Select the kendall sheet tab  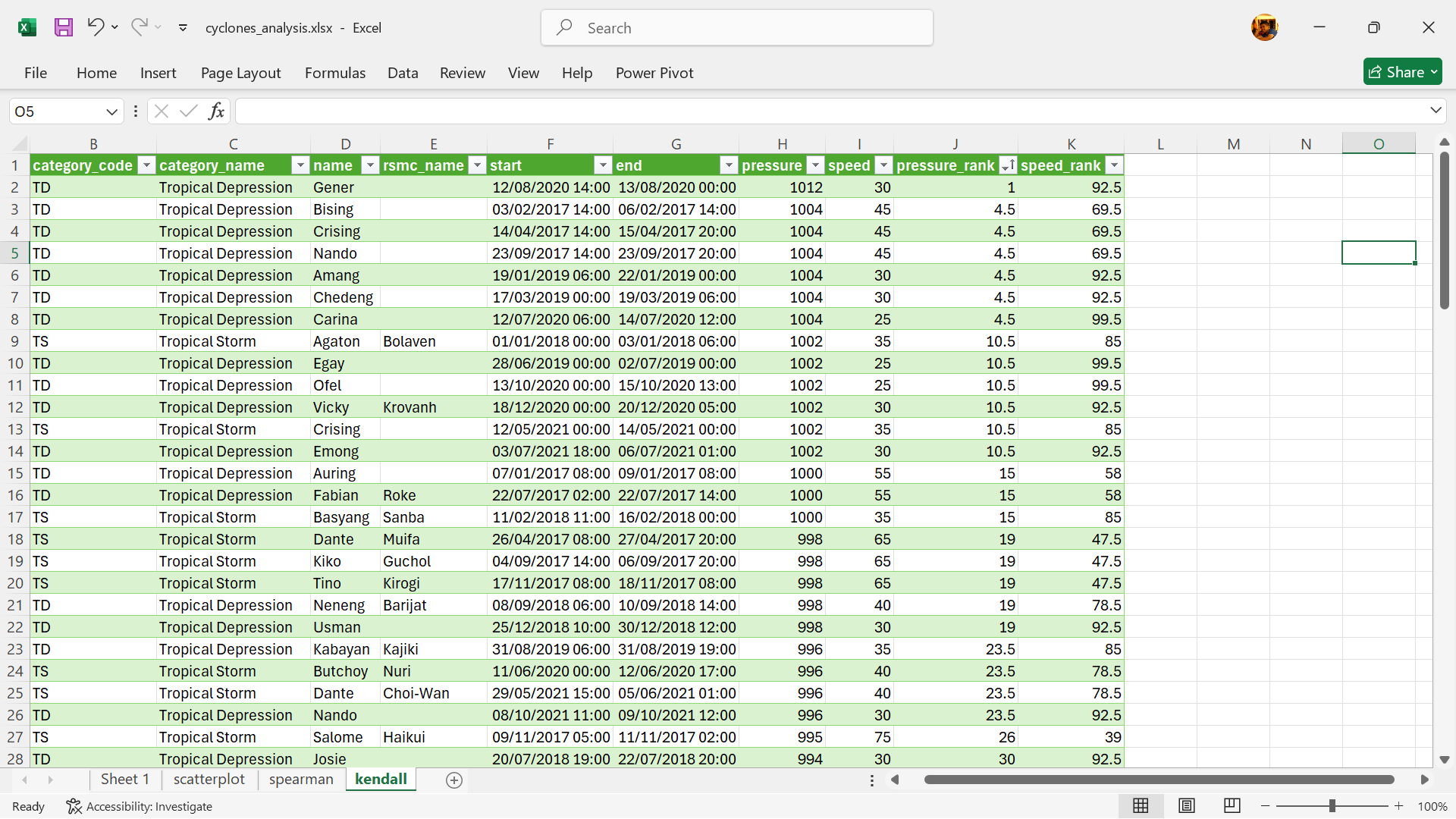(381, 780)
